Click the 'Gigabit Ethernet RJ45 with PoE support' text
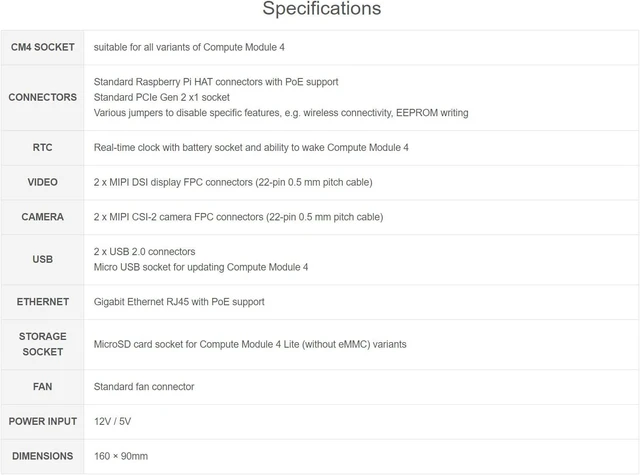This screenshot has width=640, height=475. [179, 302]
